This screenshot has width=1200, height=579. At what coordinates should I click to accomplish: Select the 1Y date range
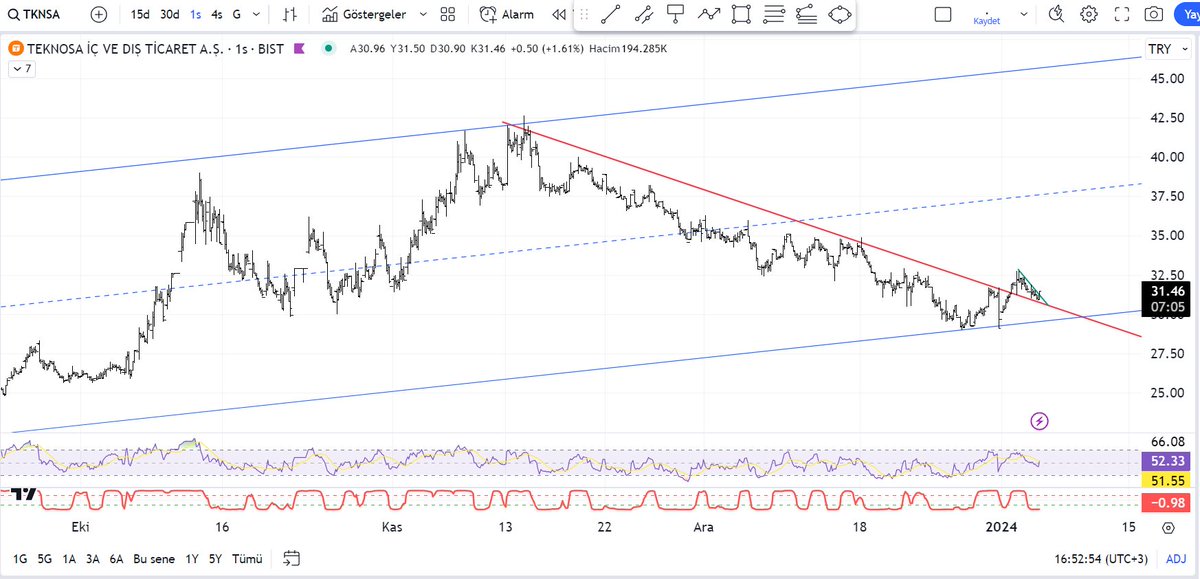(192, 559)
